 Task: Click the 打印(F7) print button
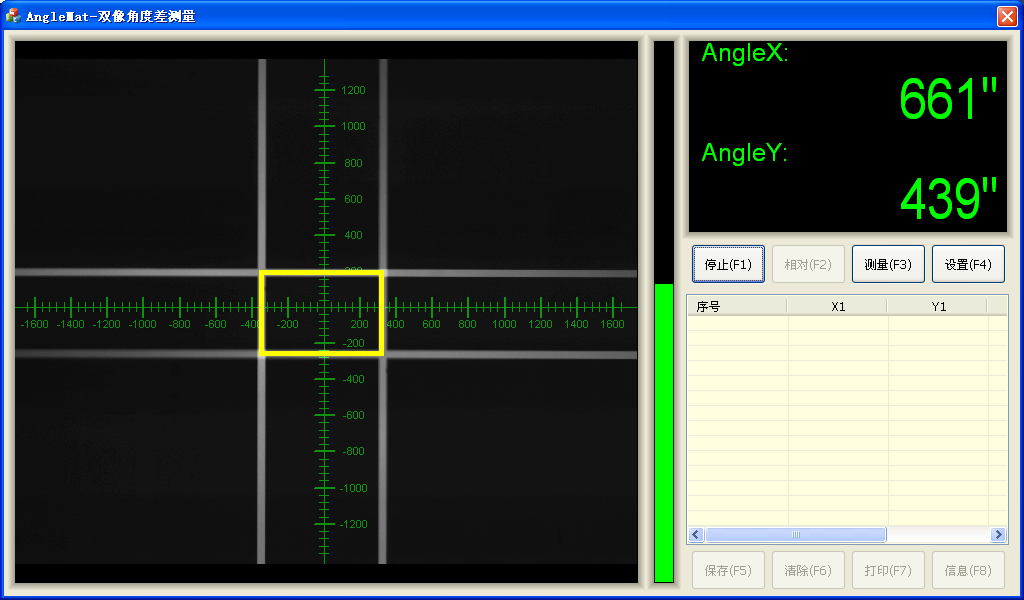tap(888, 570)
